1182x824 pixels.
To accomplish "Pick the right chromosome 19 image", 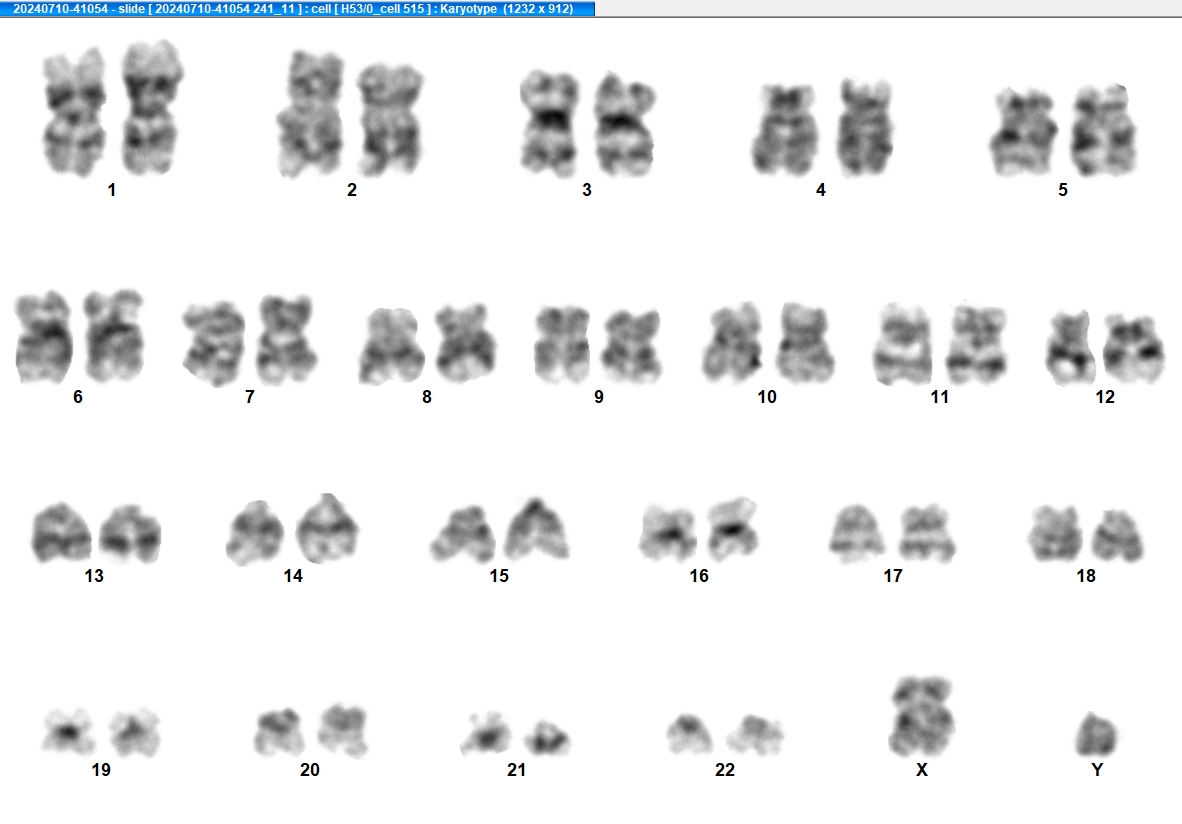I will coord(135,731).
